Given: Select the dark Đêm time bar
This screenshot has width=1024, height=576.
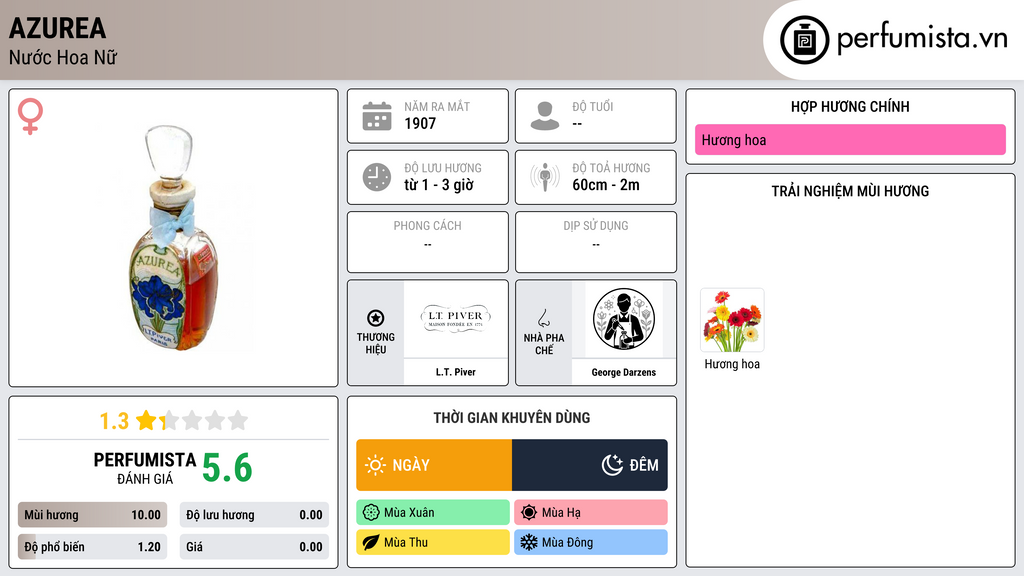Looking at the screenshot, I should point(590,465).
